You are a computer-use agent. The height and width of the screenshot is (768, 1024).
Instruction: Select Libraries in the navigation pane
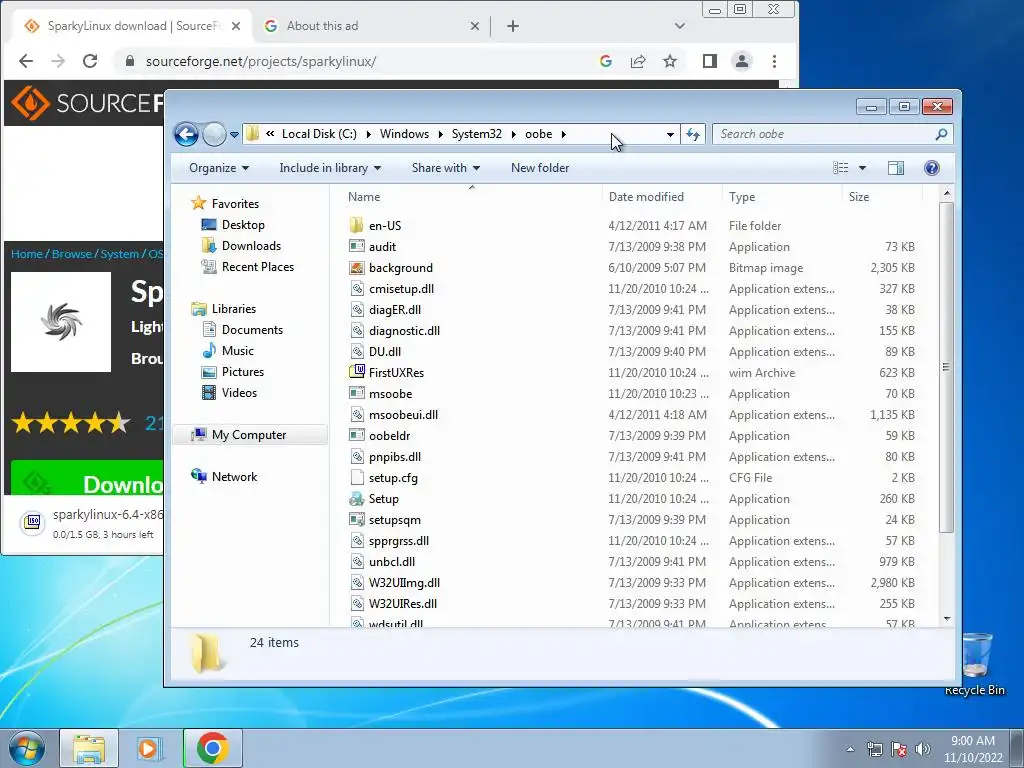(x=234, y=309)
